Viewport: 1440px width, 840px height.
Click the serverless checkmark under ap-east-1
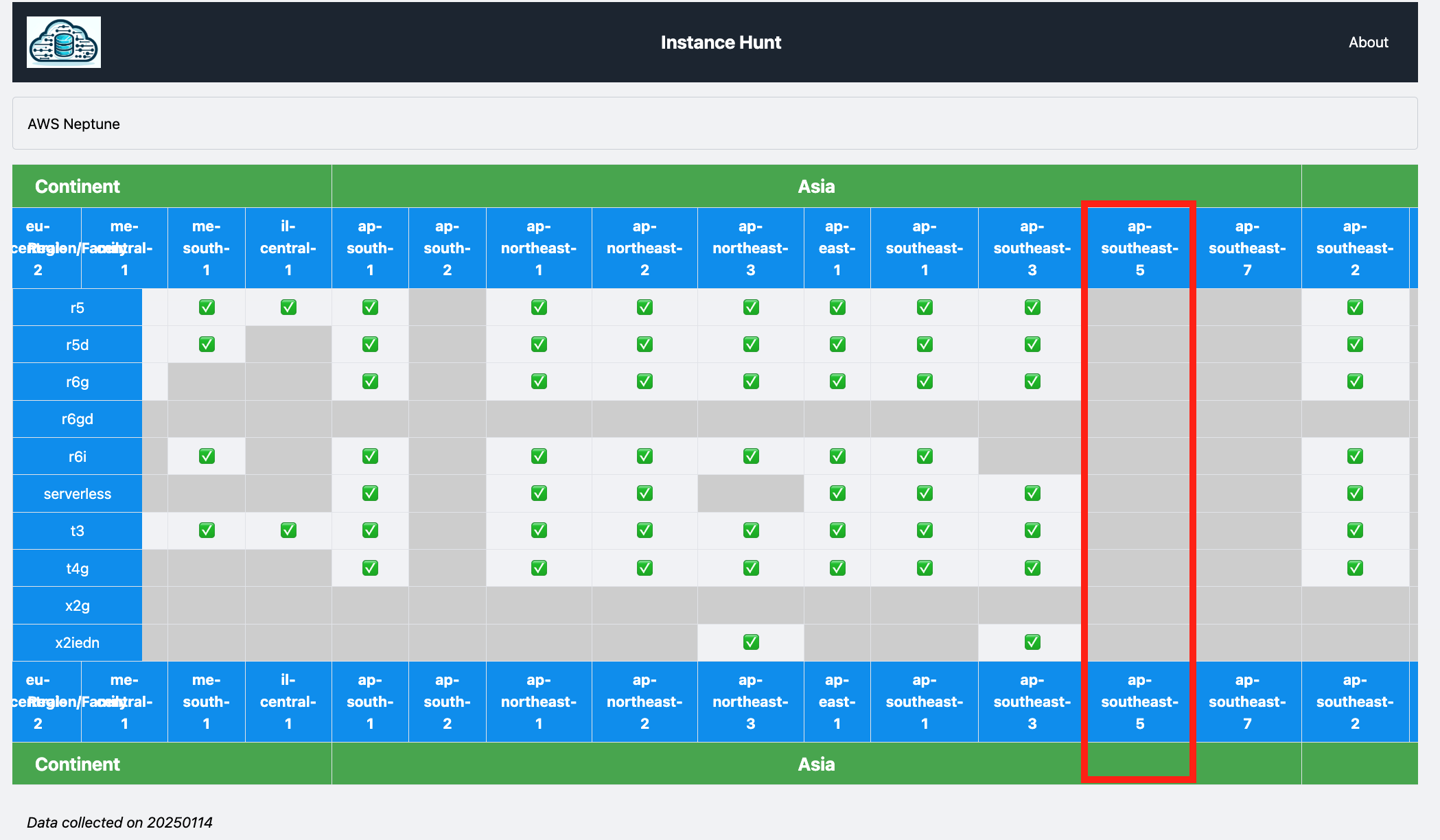click(x=837, y=493)
